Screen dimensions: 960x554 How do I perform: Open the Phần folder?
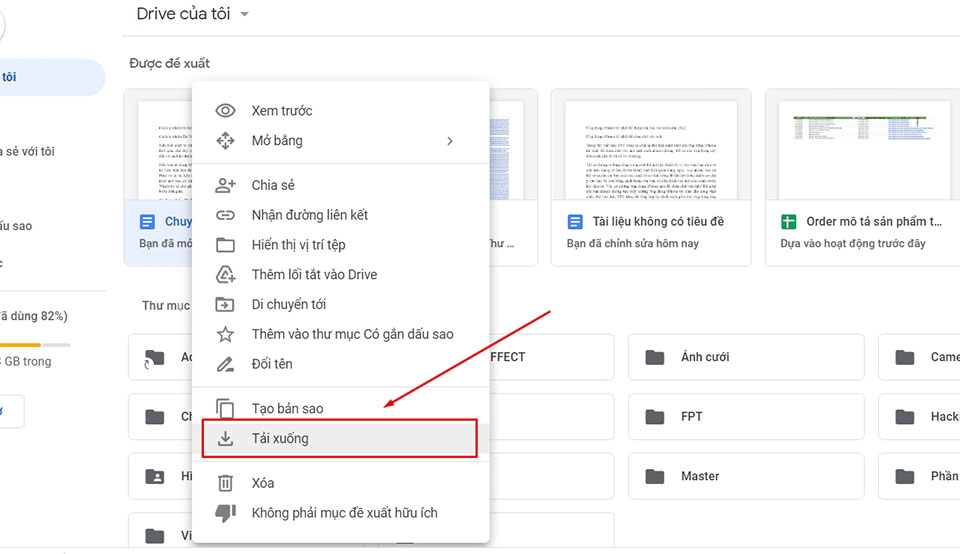pos(919,476)
